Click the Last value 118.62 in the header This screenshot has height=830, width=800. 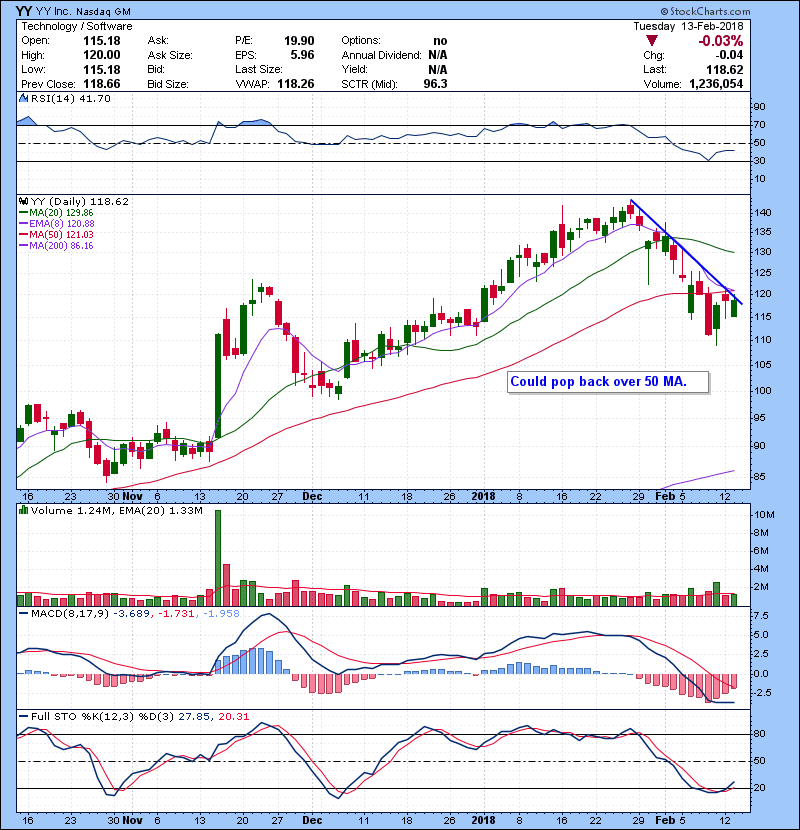pyautogui.click(x=725, y=70)
